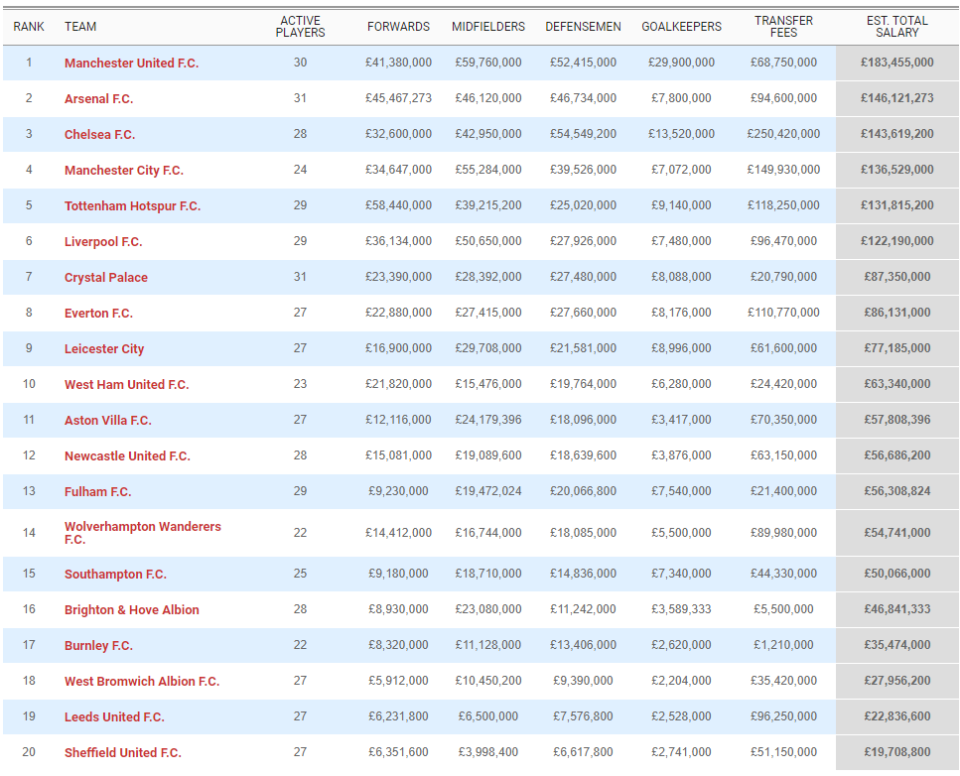Sort by Transfer Fees column header
Viewport: 960px width, 776px height.
coord(783,27)
